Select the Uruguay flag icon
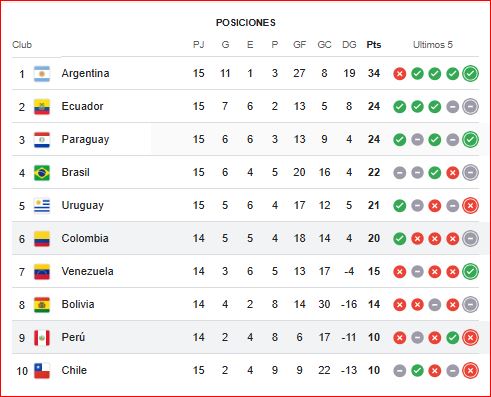 pyautogui.click(x=42, y=206)
